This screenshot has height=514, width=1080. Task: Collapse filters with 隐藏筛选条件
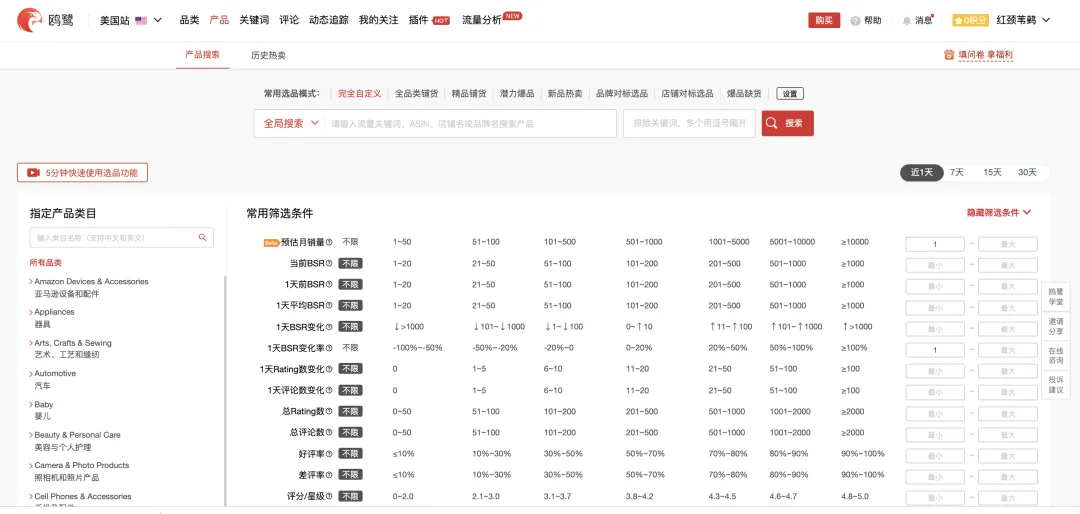pos(999,213)
